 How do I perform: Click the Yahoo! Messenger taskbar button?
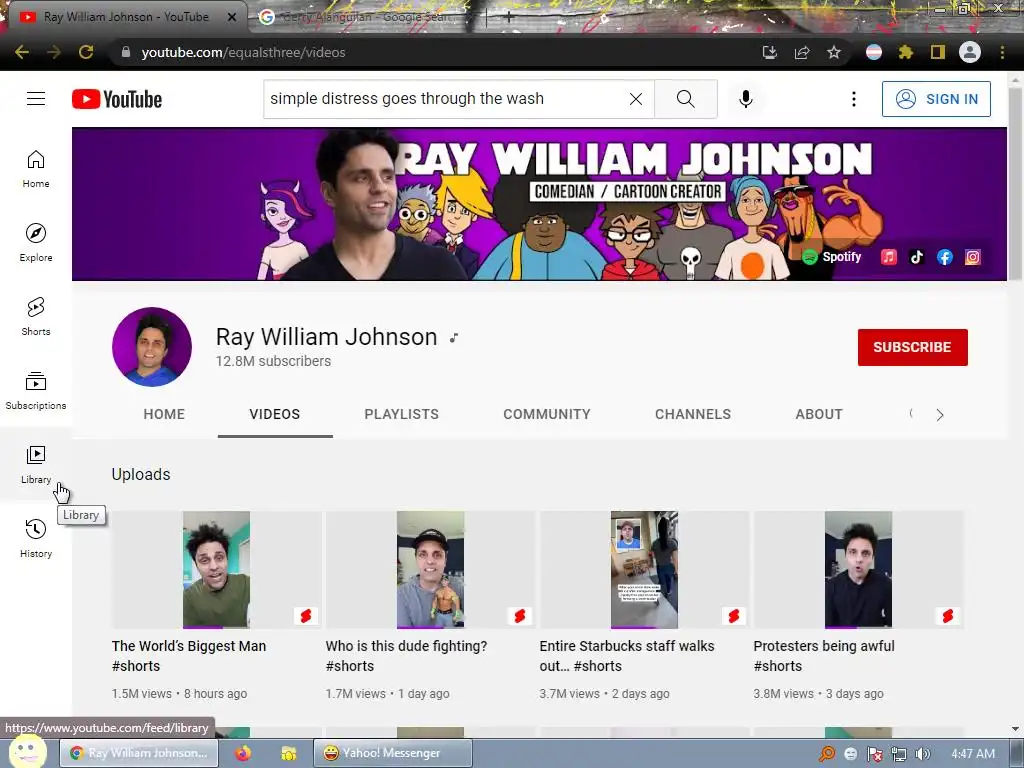click(x=392, y=753)
